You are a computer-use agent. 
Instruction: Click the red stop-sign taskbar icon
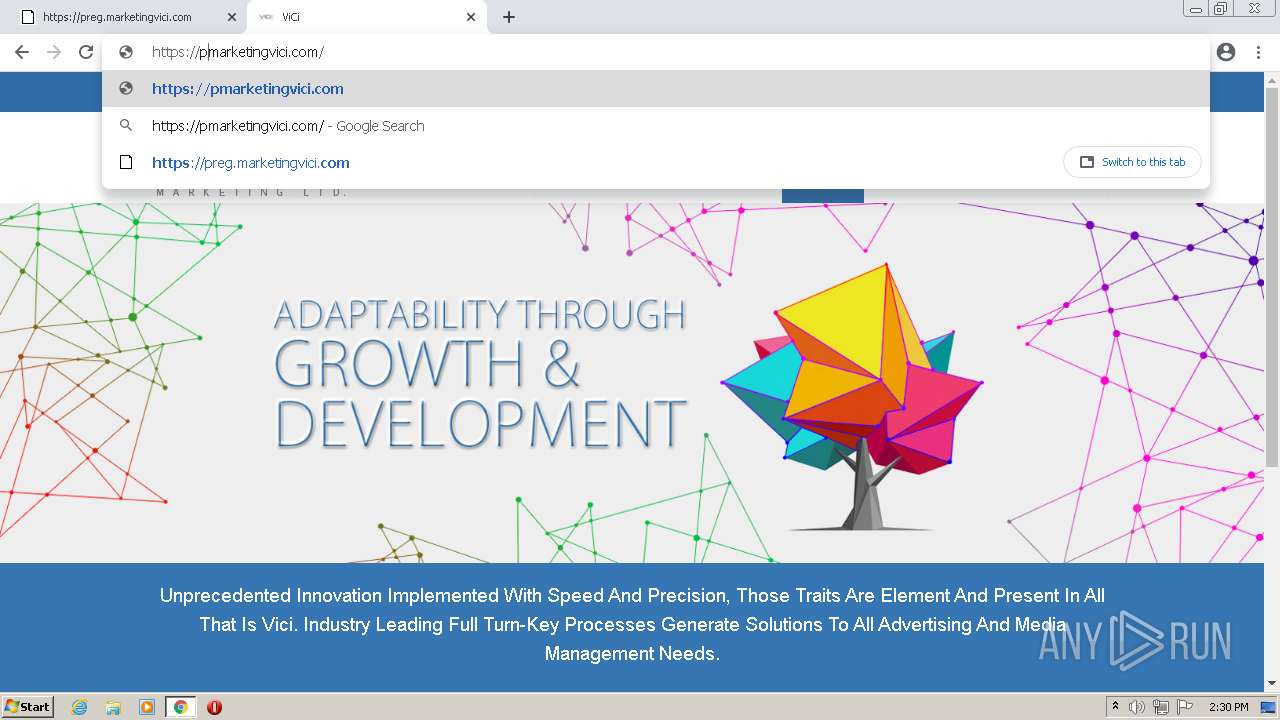214,707
